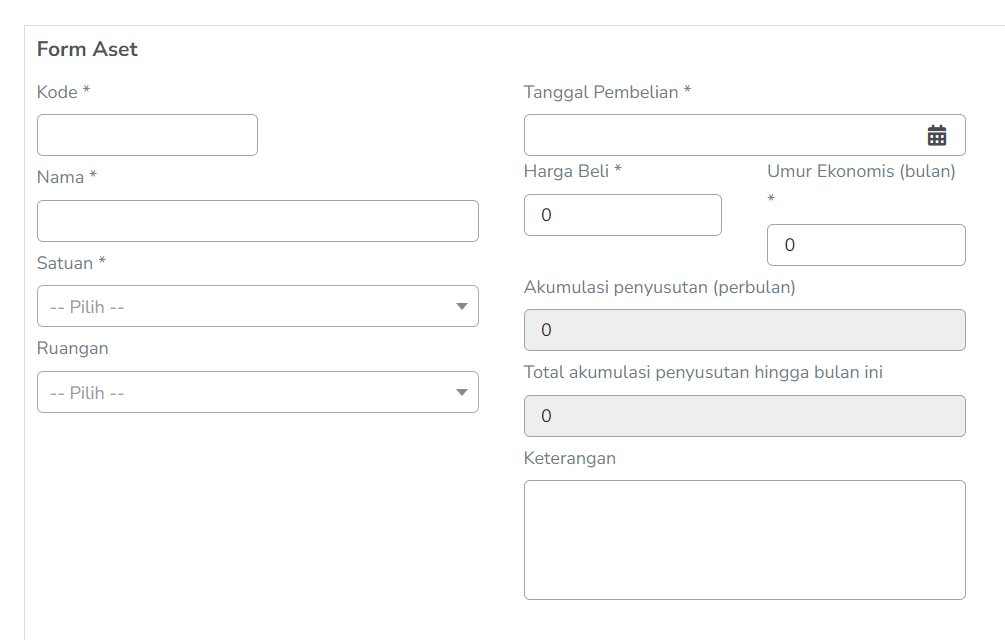Click inside the Keterangan text area

[x=744, y=540]
